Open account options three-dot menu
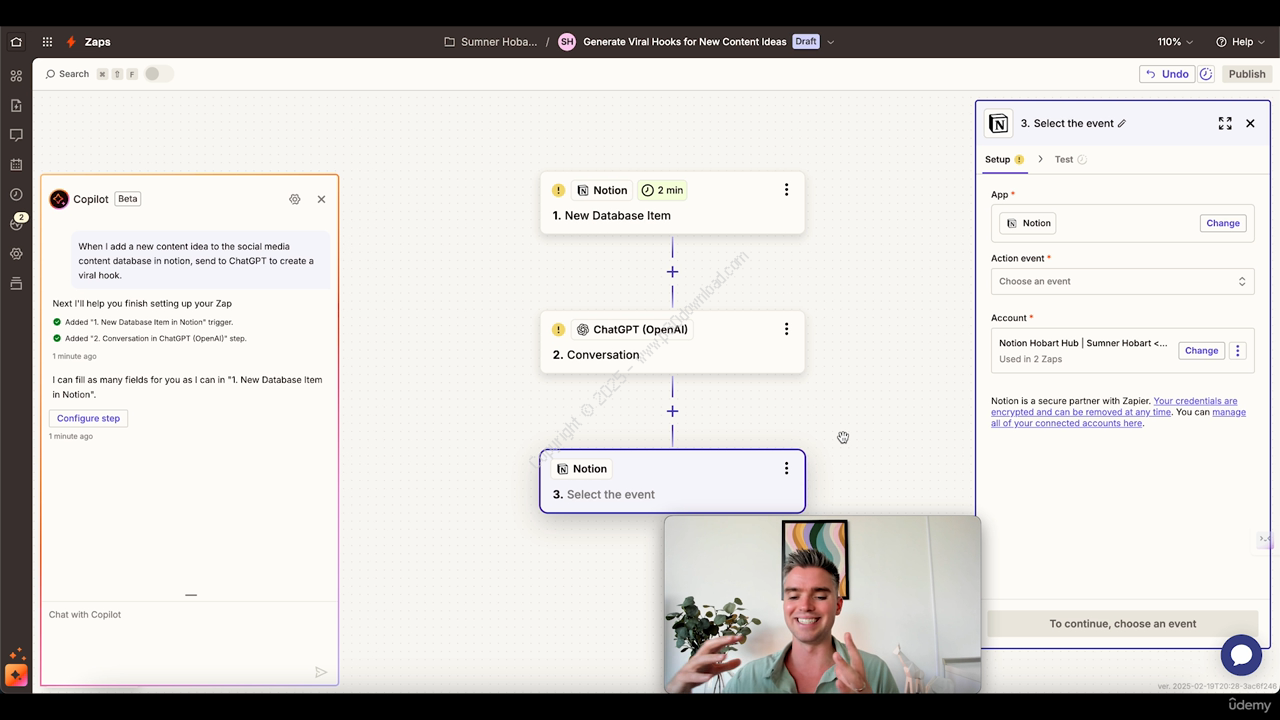The image size is (1280, 720). pyautogui.click(x=1238, y=351)
